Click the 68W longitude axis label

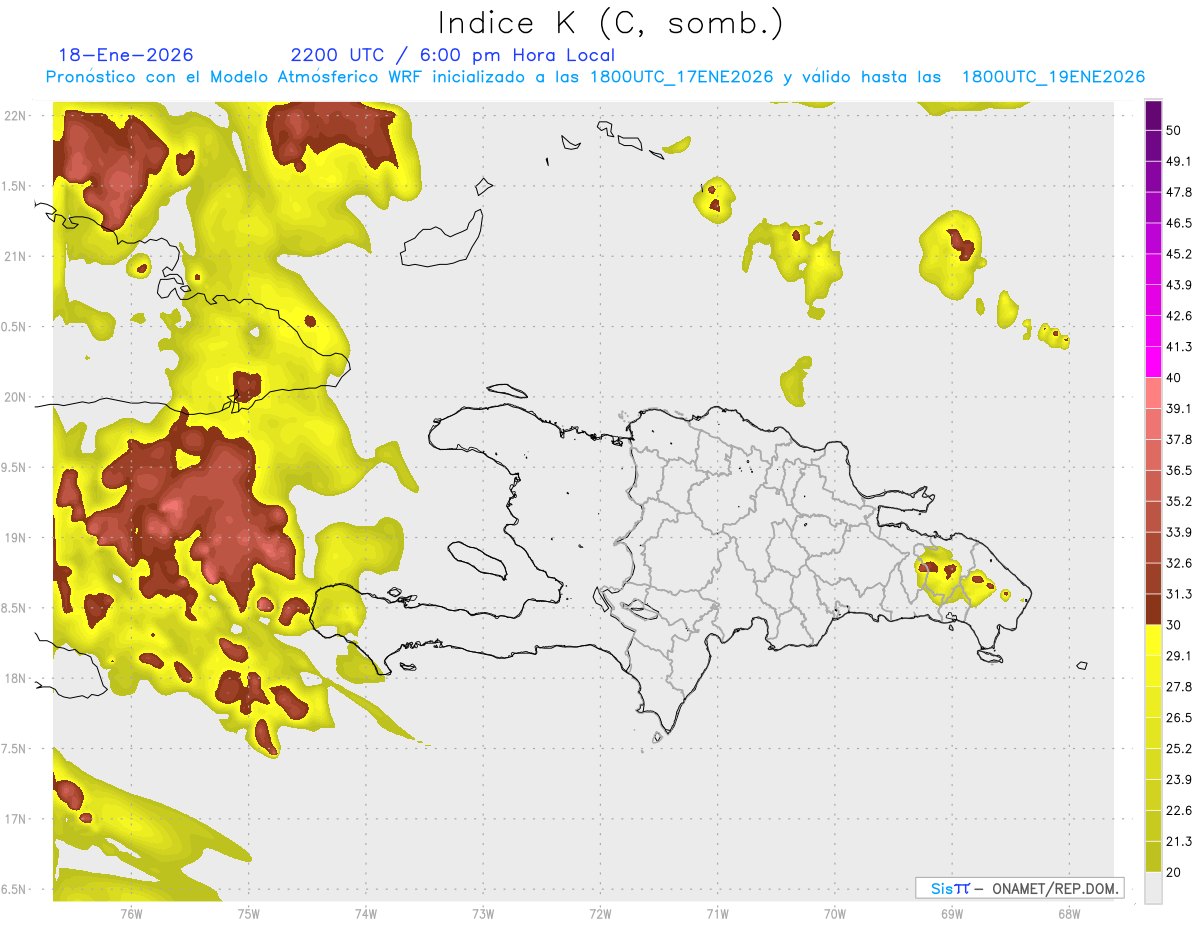point(1068,913)
